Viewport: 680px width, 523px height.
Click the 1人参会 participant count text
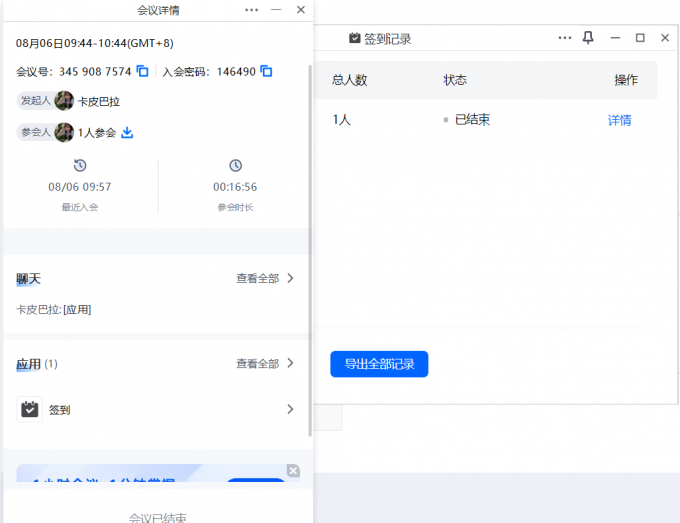tap(97, 133)
